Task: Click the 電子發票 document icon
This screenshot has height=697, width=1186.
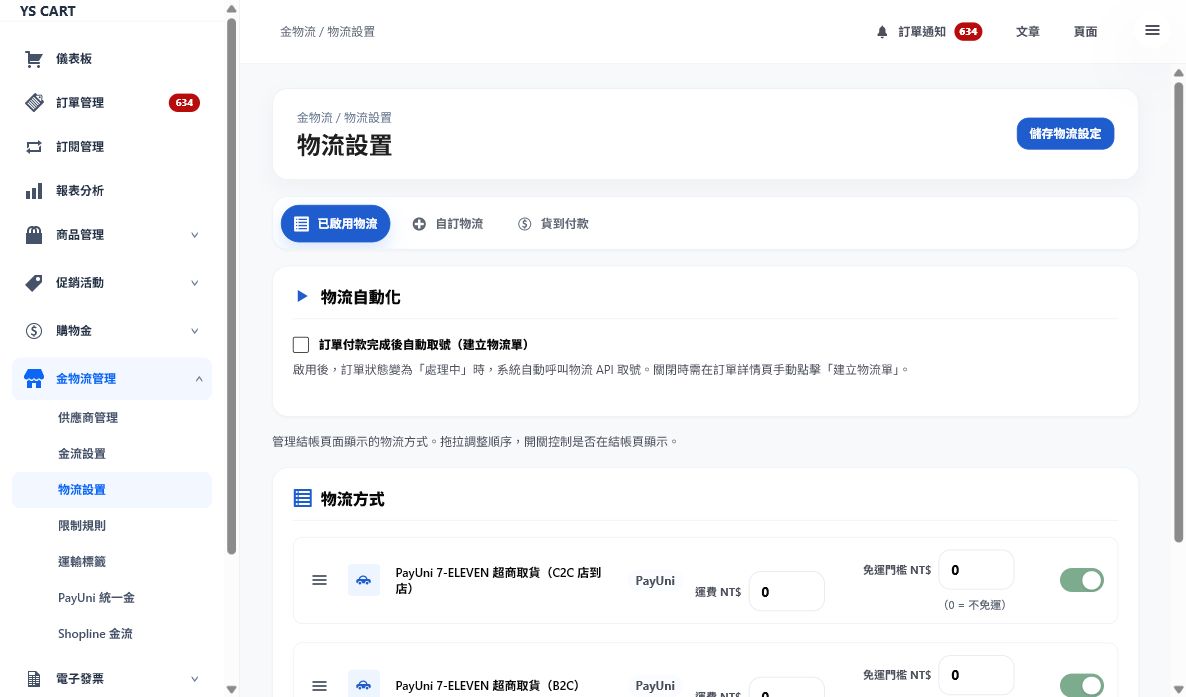Action: point(34,679)
